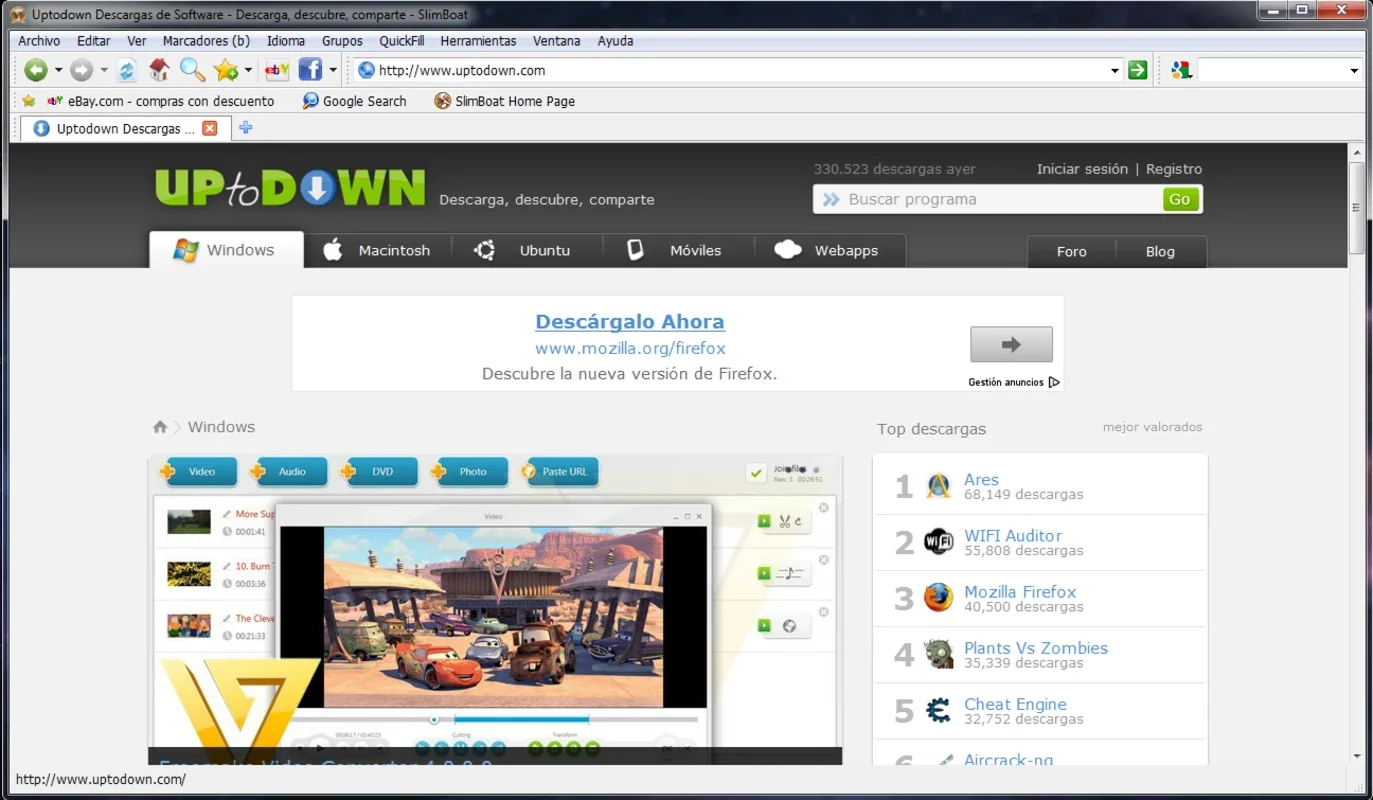The width and height of the screenshot is (1373, 800).
Task: Switch to the Móviles tab
Action: 677,250
